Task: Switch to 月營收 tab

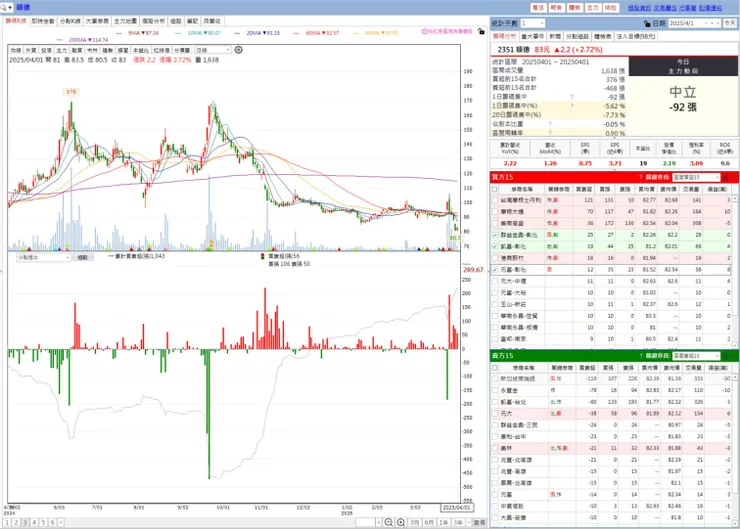Action: click(211, 21)
